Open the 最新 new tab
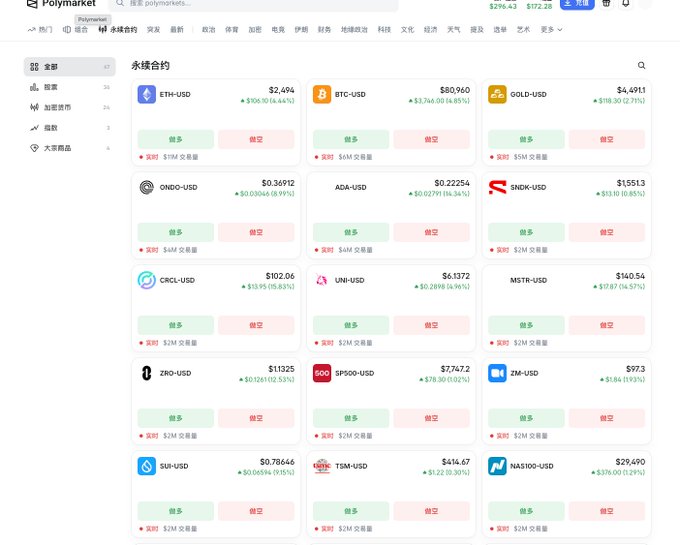The height and width of the screenshot is (545, 680). point(177,29)
